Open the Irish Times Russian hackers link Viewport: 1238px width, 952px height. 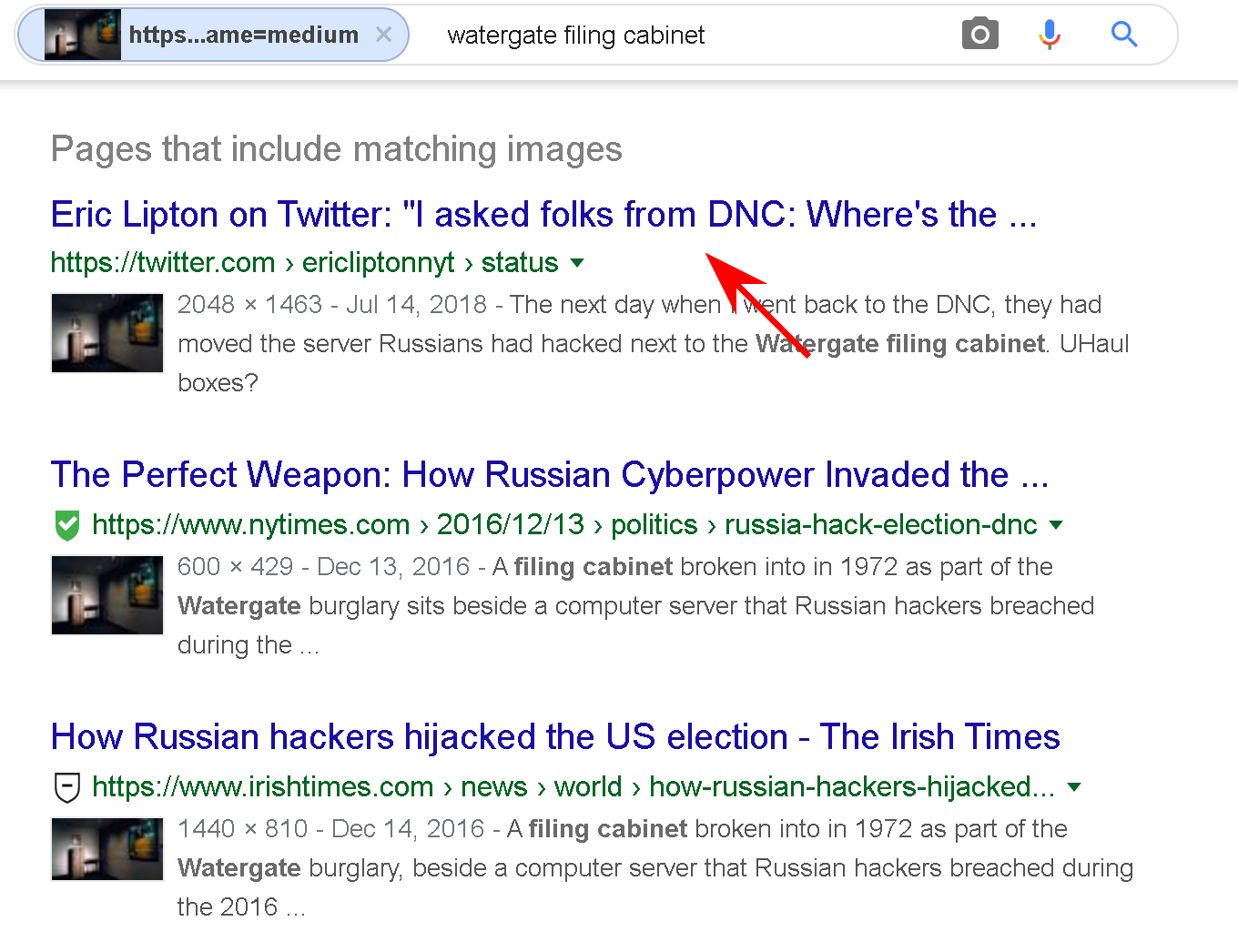click(555, 737)
